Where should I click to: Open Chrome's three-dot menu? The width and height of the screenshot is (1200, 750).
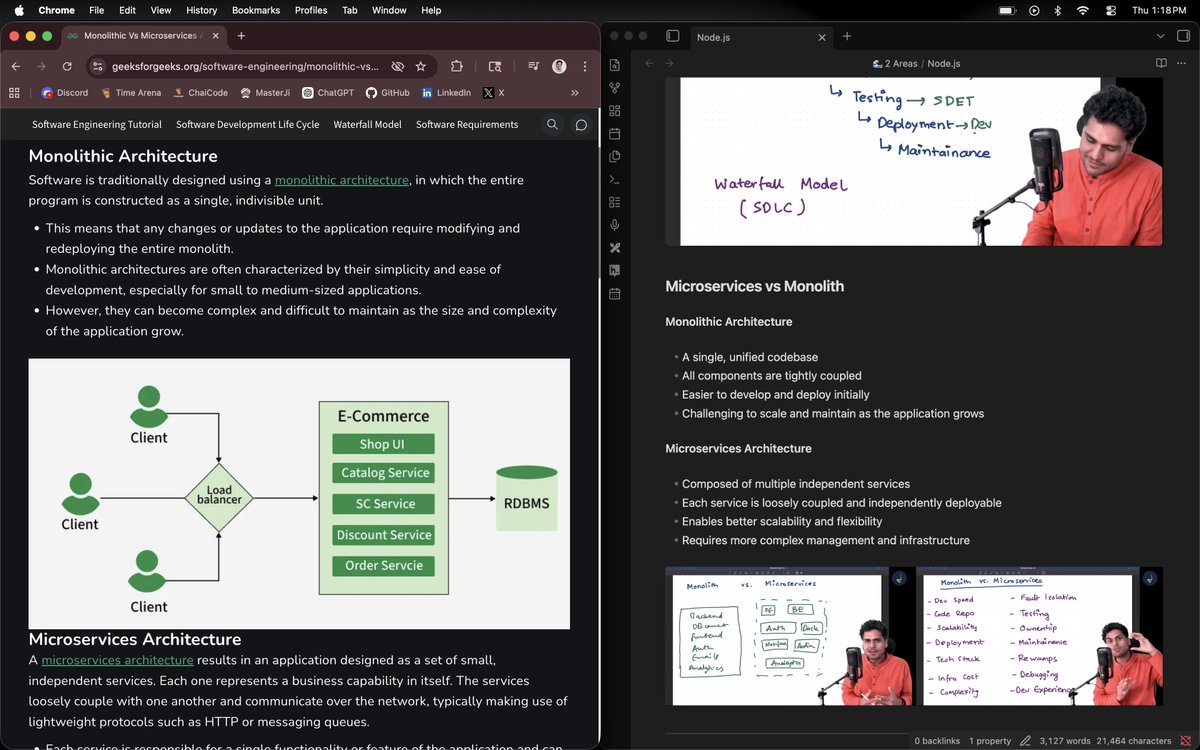click(x=583, y=66)
